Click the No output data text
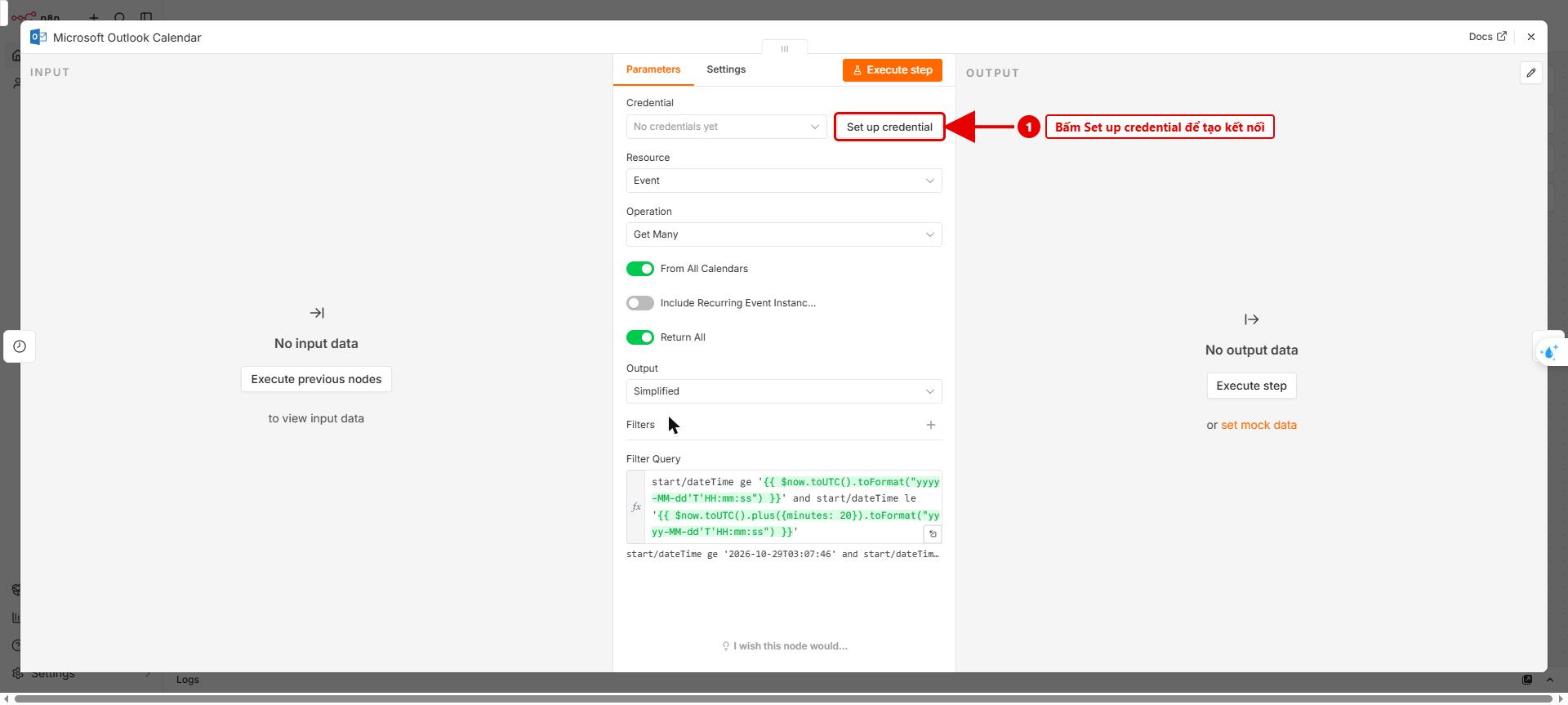1568x705 pixels. point(1251,350)
